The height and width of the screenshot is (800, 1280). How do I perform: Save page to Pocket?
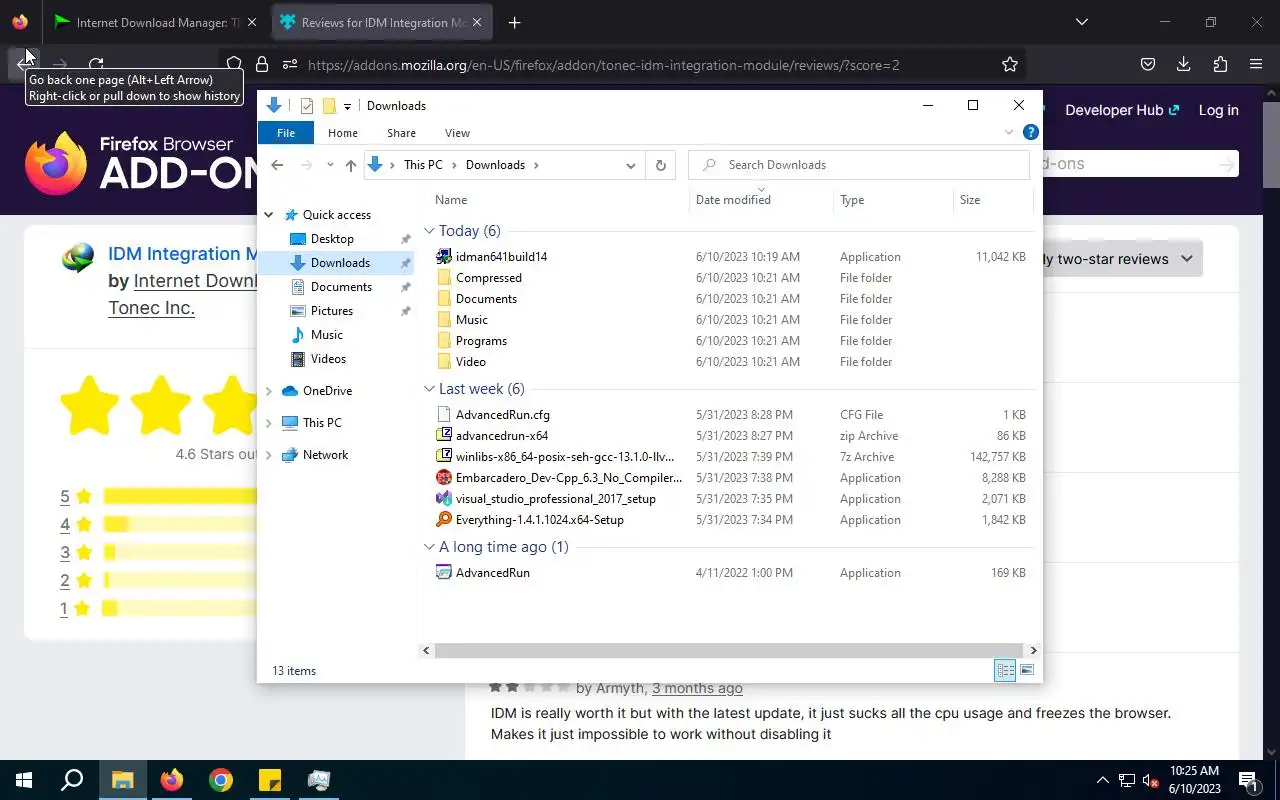coord(1148,64)
